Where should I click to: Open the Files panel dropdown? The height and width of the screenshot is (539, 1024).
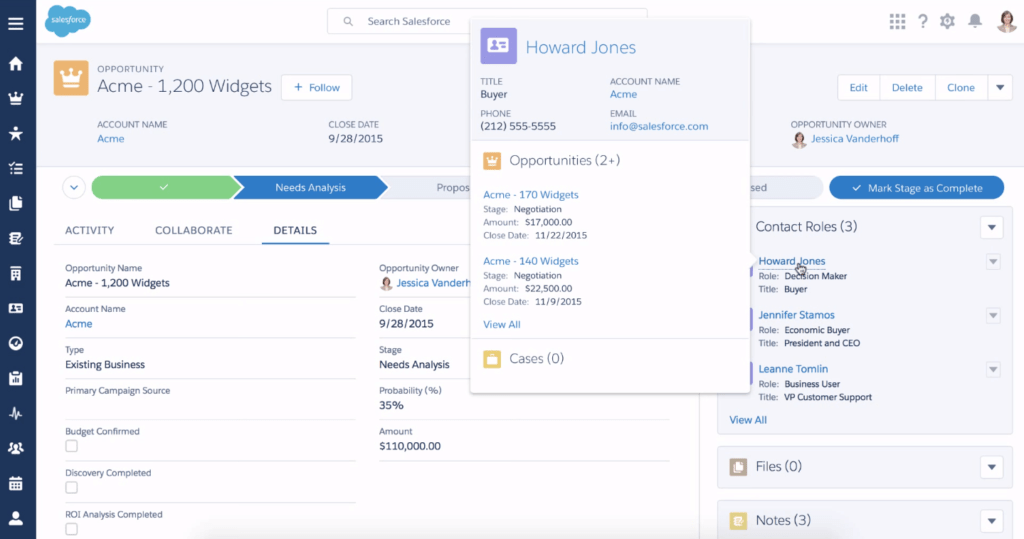(991, 467)
